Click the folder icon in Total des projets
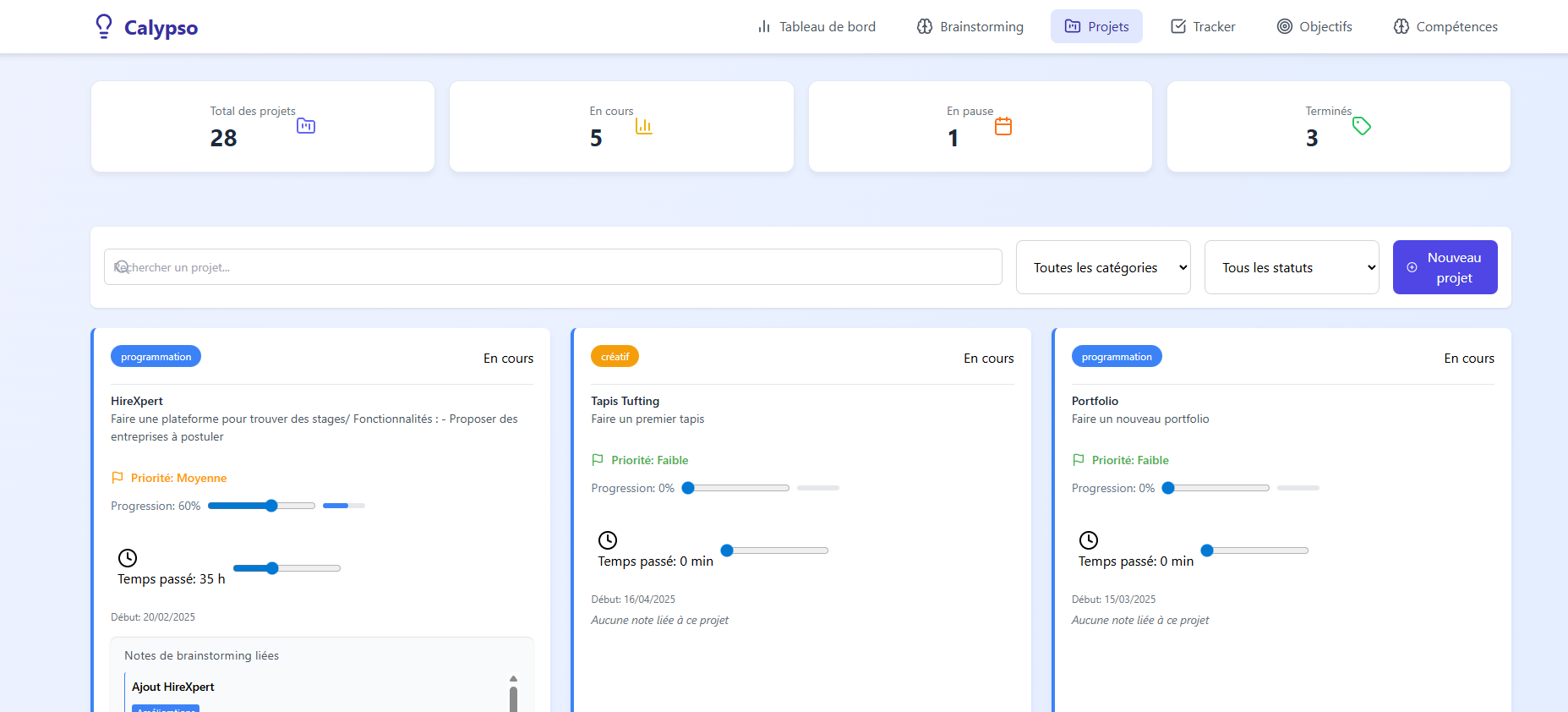1568x712 pixels. (306, 126)
